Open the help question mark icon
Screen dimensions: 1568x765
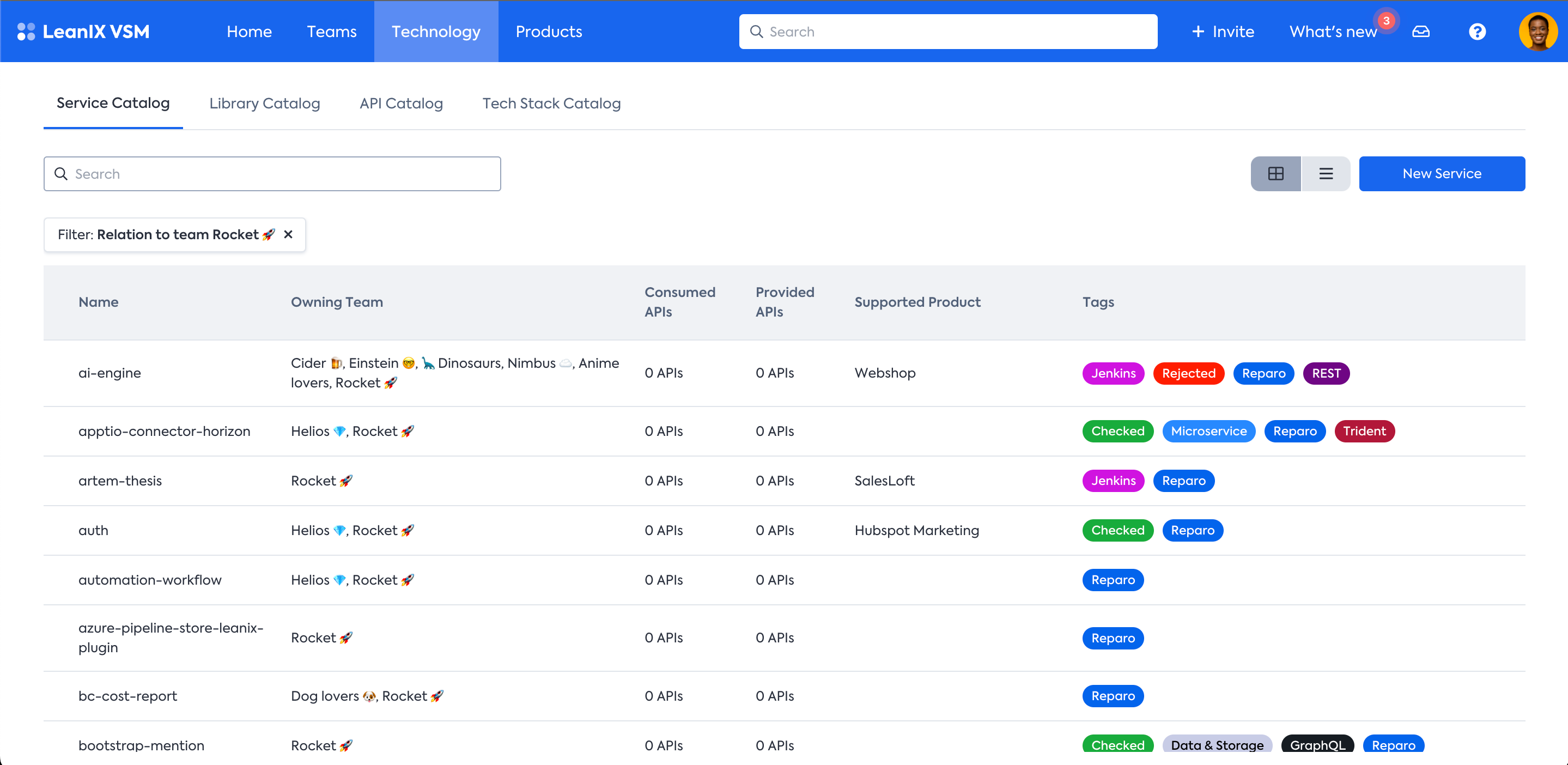(x=1478, y=32)
